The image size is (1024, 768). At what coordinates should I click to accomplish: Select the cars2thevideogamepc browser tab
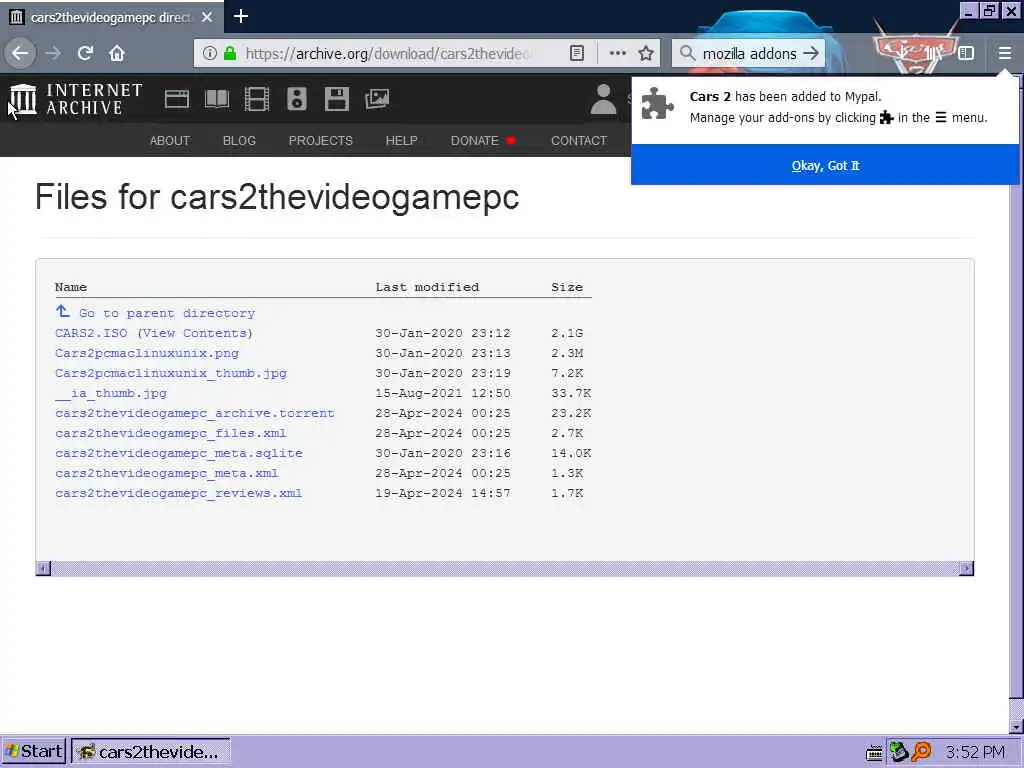point(111,17)
